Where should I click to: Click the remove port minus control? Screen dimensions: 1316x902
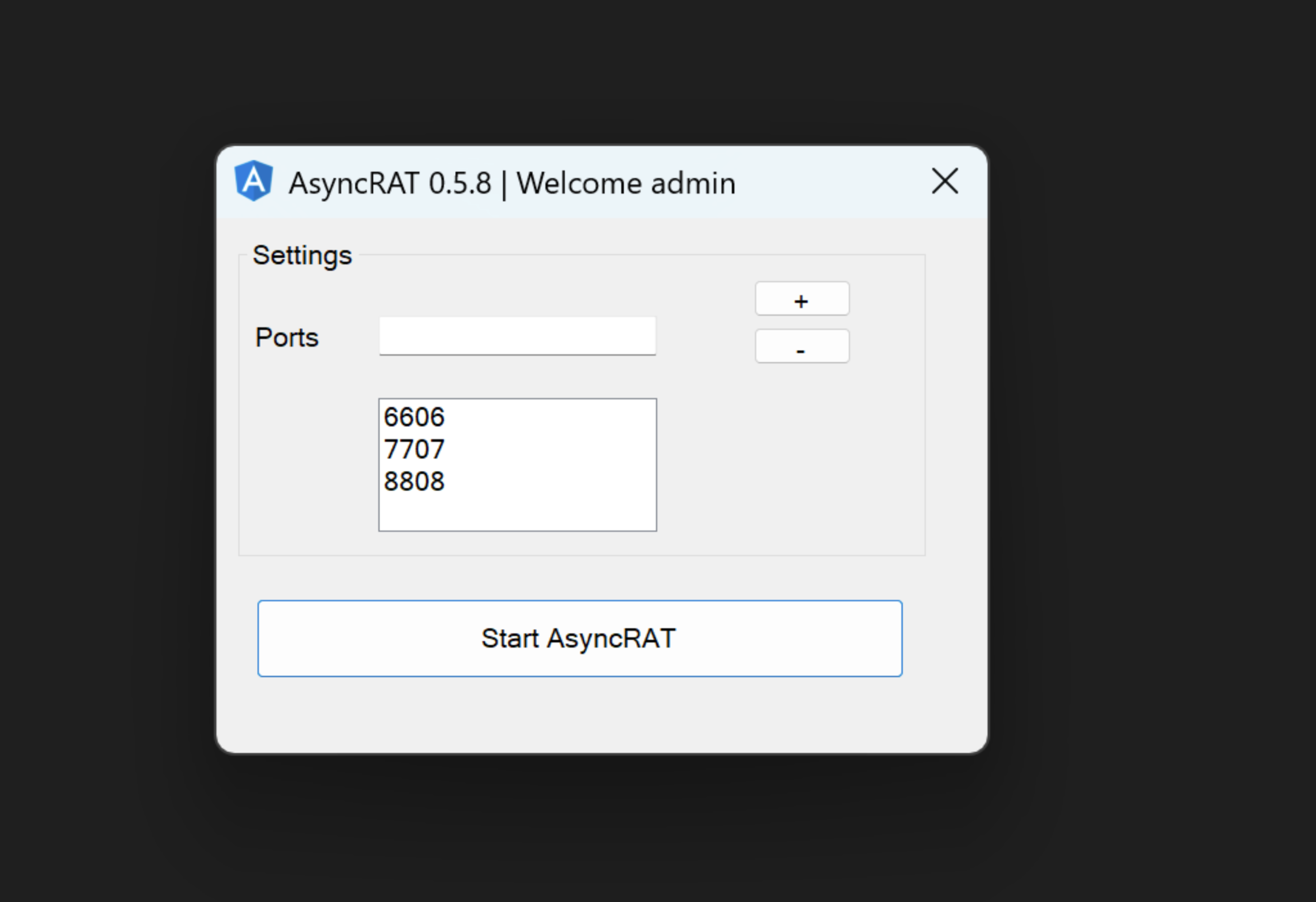(801, 346)
